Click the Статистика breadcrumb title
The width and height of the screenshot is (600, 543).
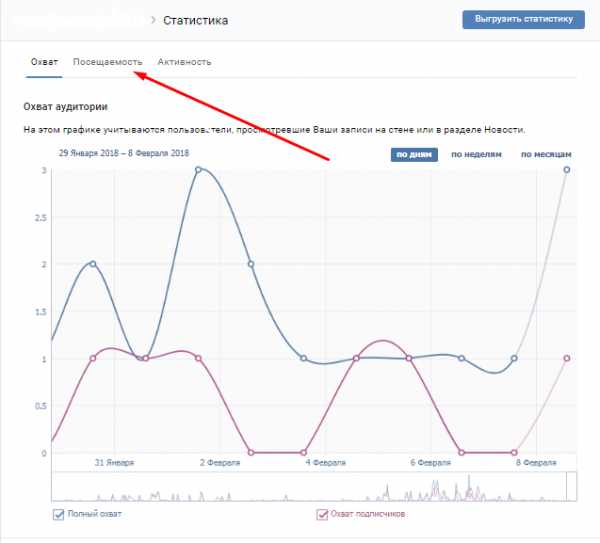point(196,20)
